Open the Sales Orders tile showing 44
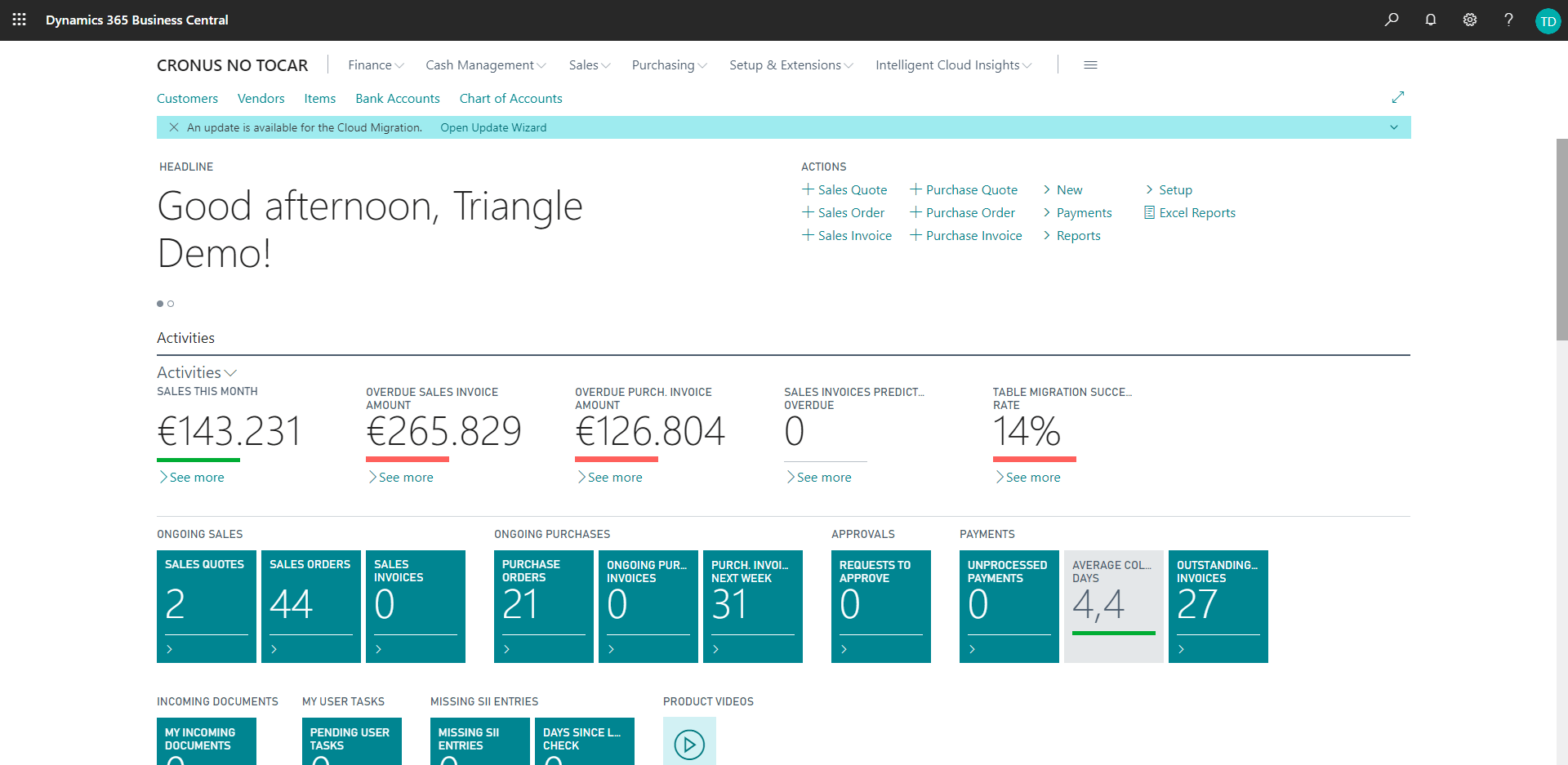1568x765 pixels. click(310, 606)
